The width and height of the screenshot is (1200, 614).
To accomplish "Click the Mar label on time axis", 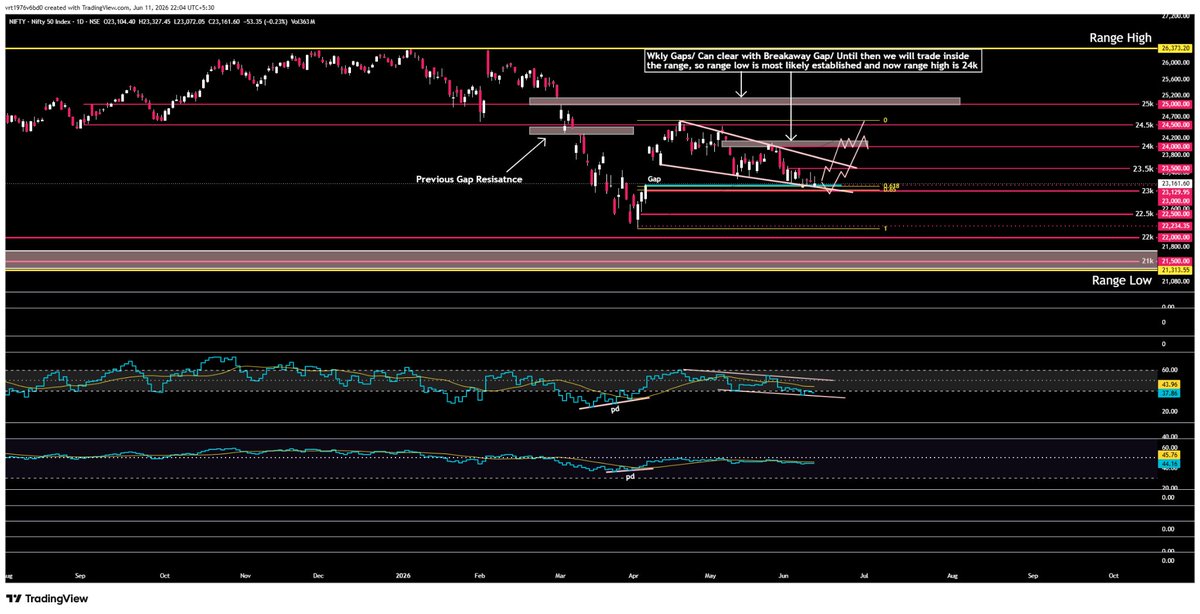I will tap(561, 576).
